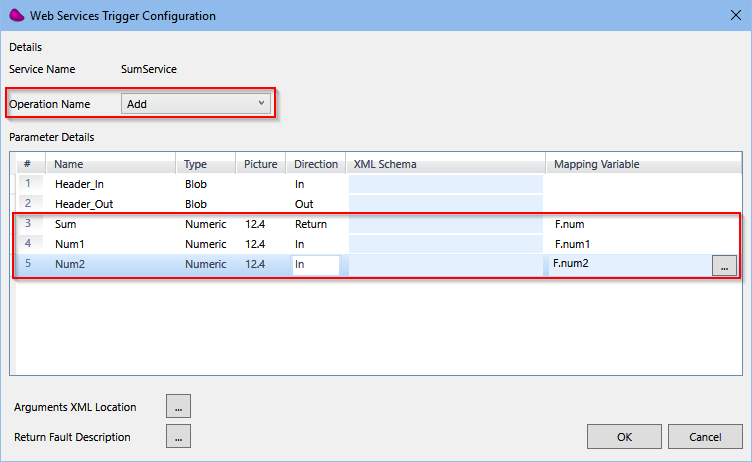Select the Header_In parameter row
The height and width of the screenshot is (462, 752).
[78, 184]
